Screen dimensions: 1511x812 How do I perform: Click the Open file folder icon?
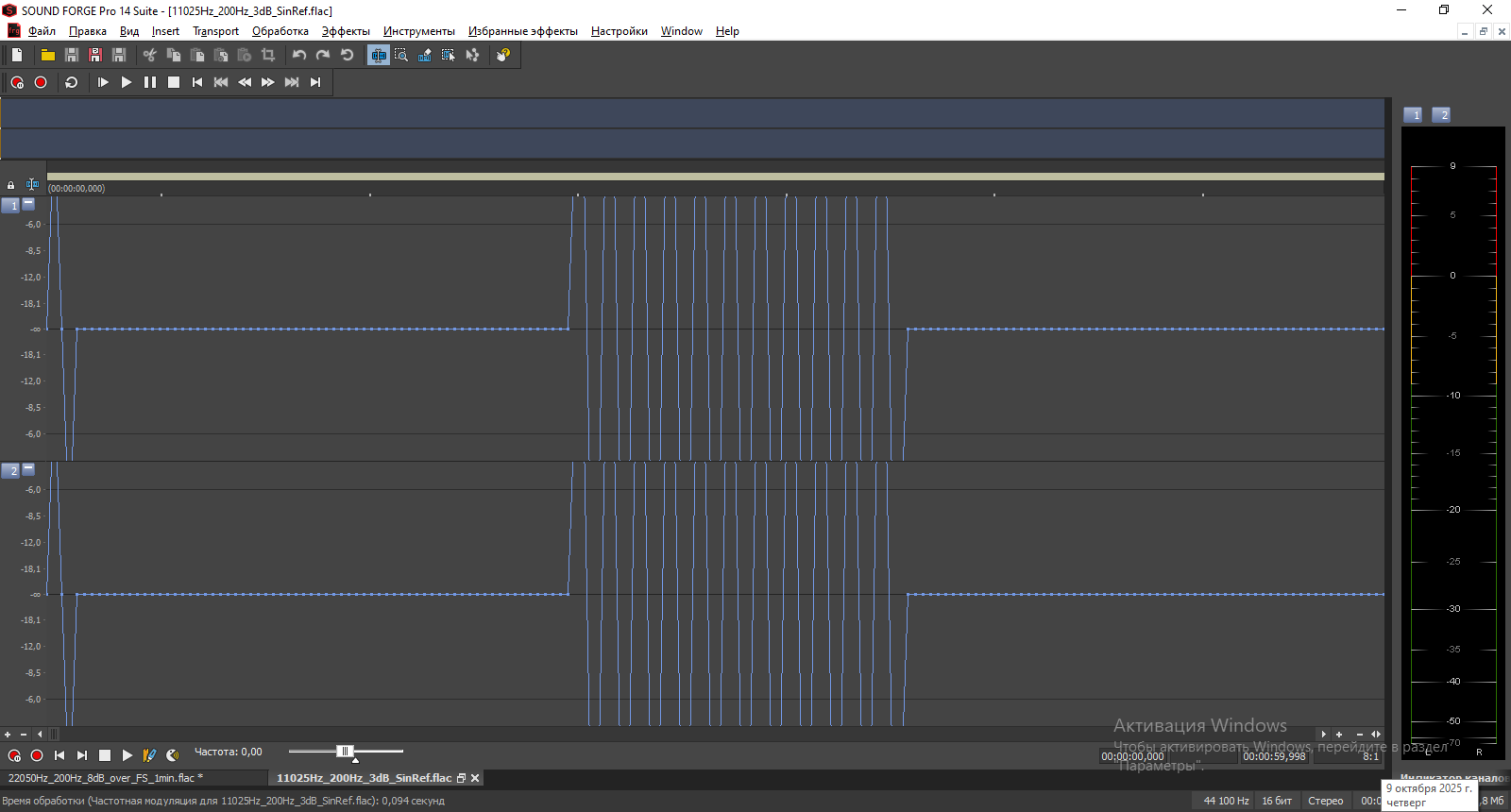(47, 56)
